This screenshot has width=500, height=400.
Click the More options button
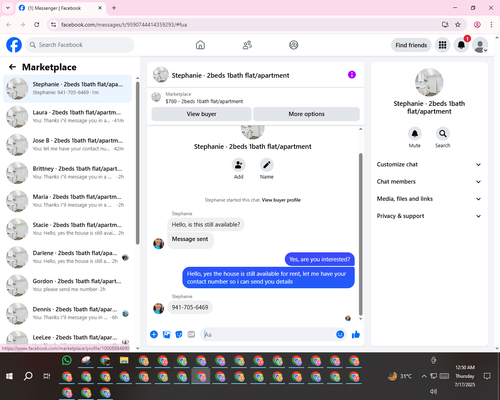tap(306, 114)
